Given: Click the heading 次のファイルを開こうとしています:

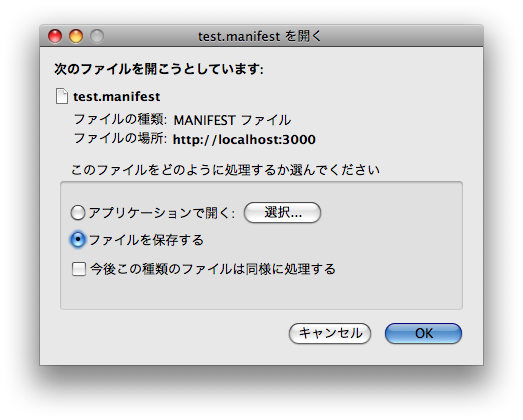Looking at the screenshot, I should [159, 69].
